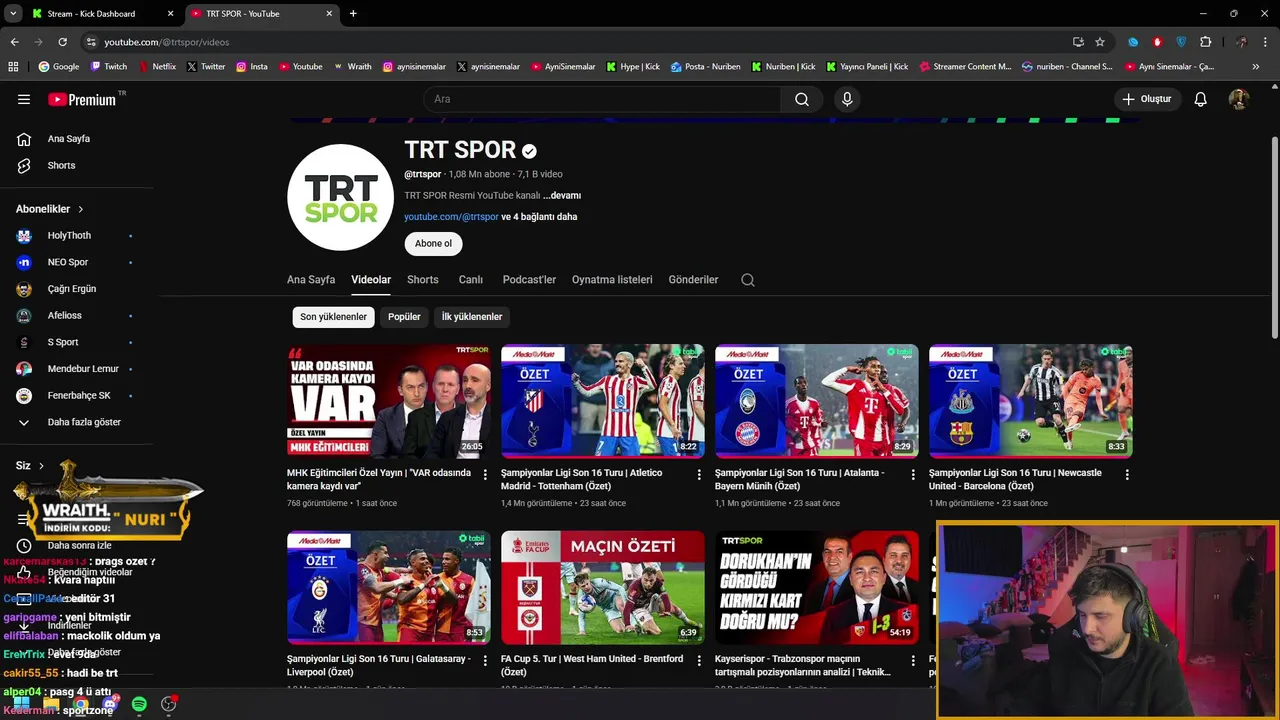Select the Videolar channel tab
Image resolution: width=1280 pixels, height=720 pixels.
(371, 280)
